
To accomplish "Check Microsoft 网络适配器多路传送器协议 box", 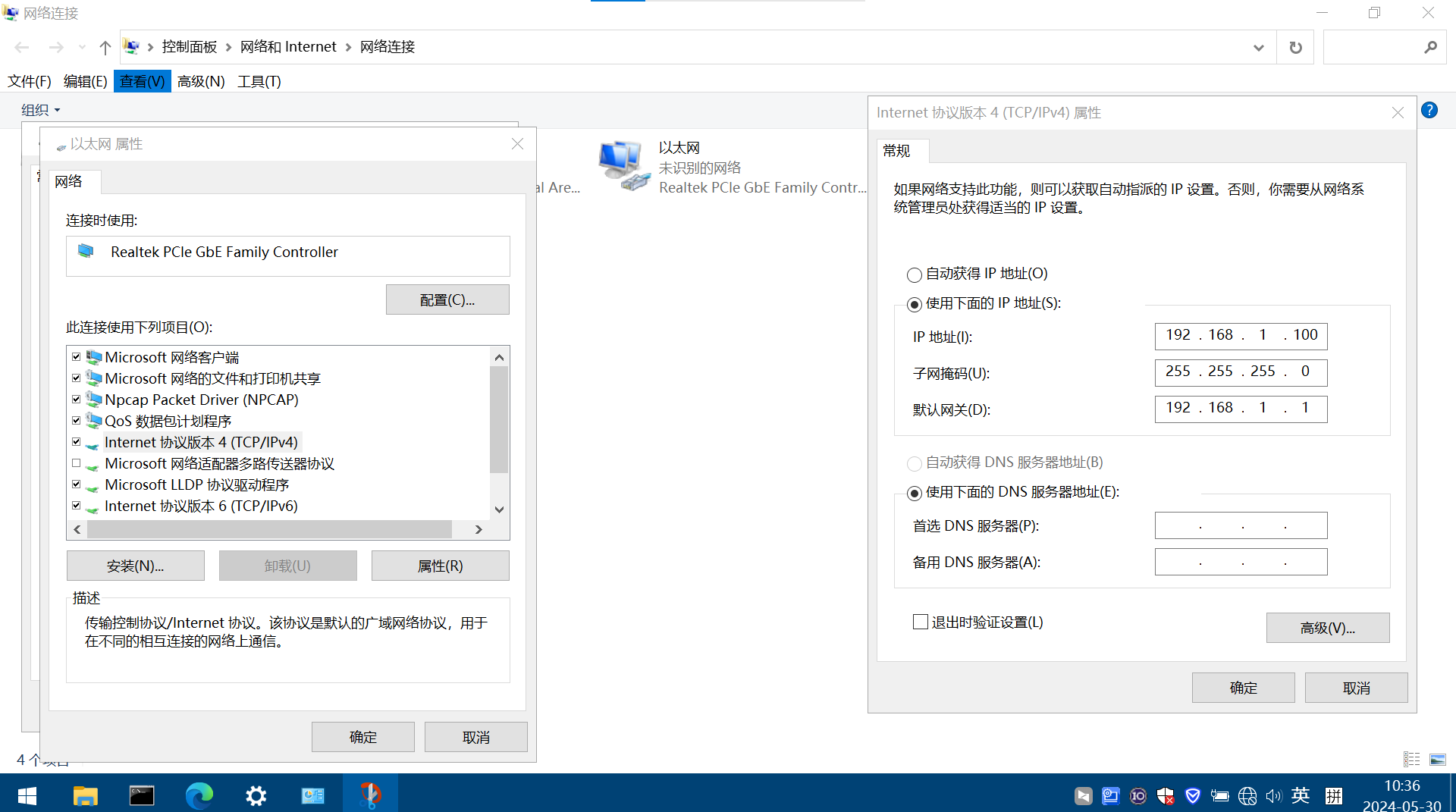I will point(77,463).
